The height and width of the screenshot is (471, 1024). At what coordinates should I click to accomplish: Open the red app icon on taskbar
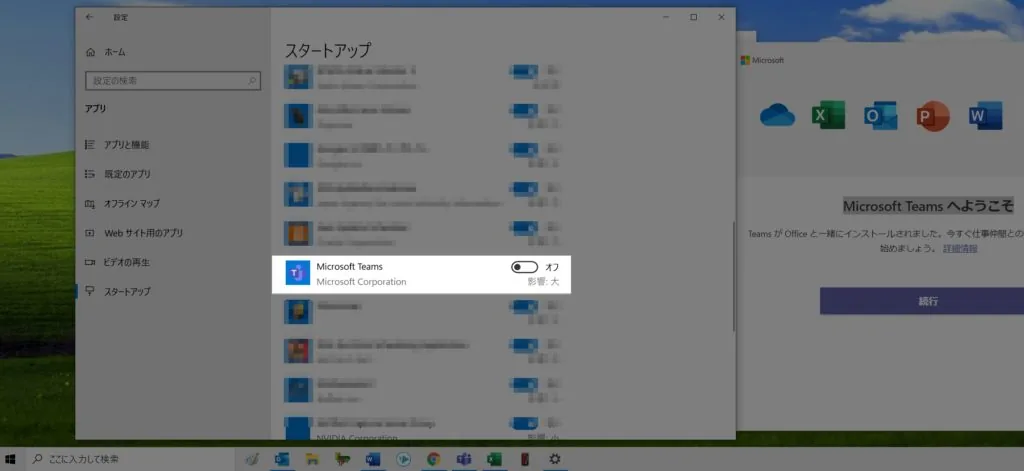point(524,459)
